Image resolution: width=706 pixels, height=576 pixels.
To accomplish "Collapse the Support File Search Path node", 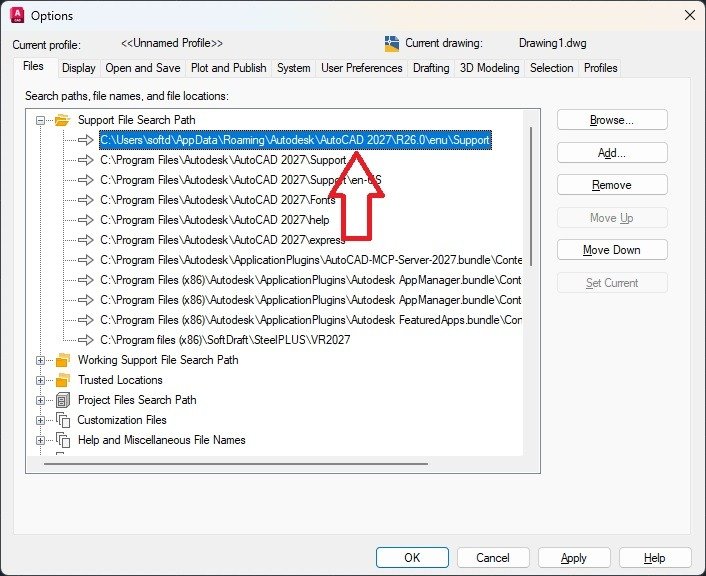I will coord(41,120).
